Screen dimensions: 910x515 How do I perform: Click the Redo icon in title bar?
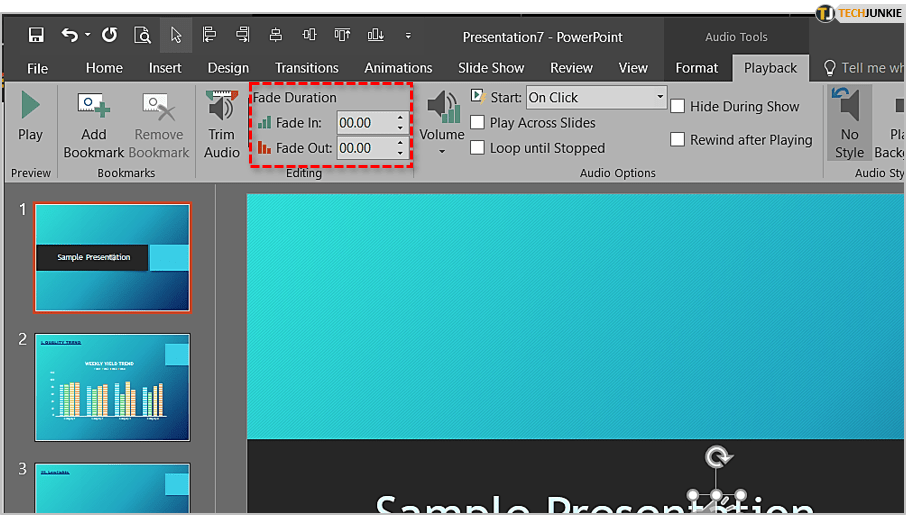109,36
